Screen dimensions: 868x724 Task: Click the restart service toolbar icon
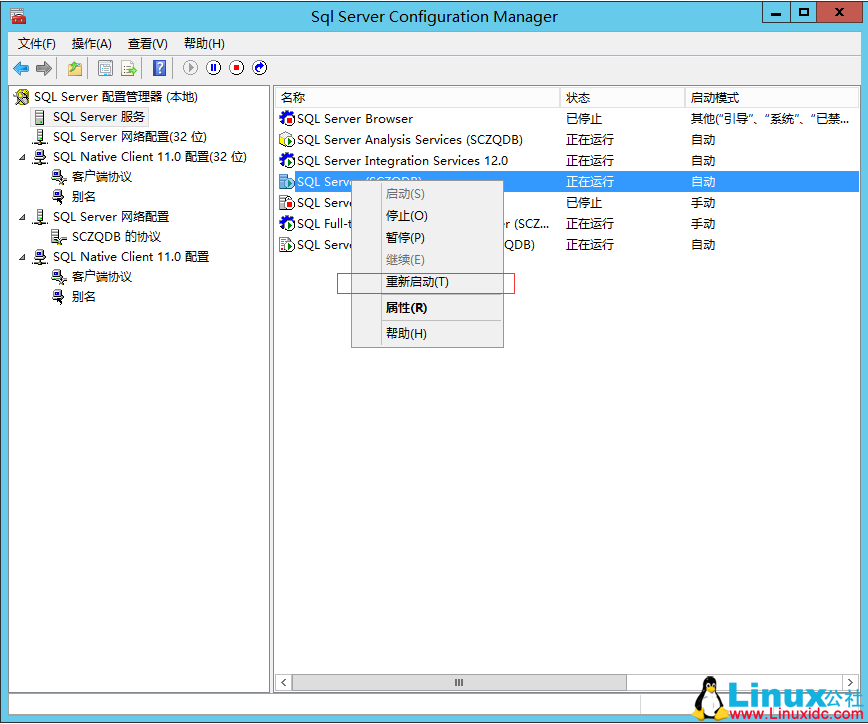[x=257, y=68]
